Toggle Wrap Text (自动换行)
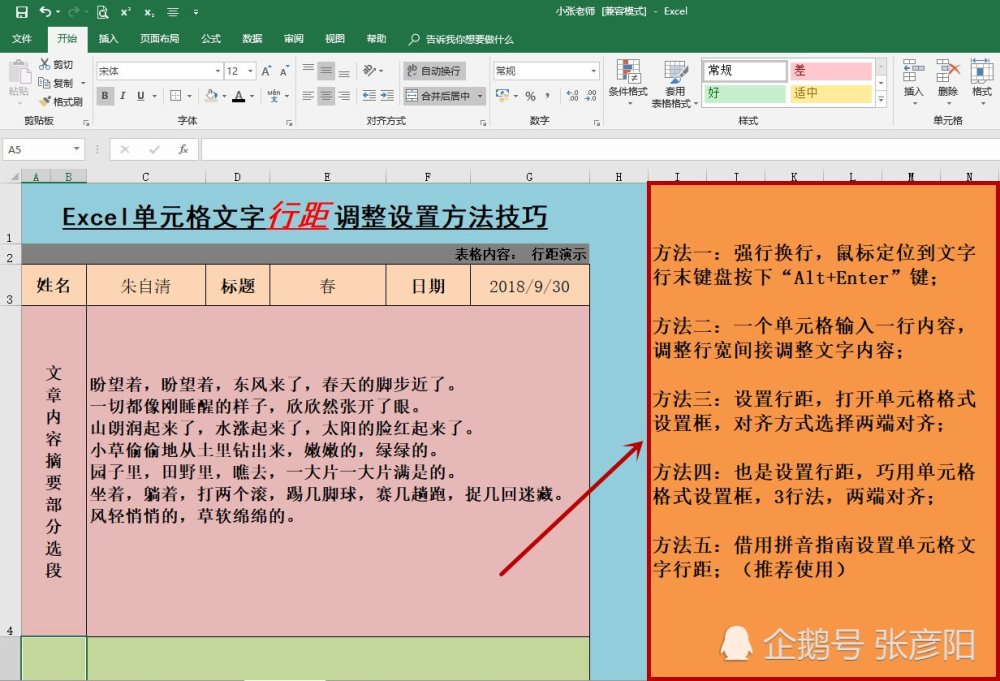1000x681 pixels. coord(433,70)
